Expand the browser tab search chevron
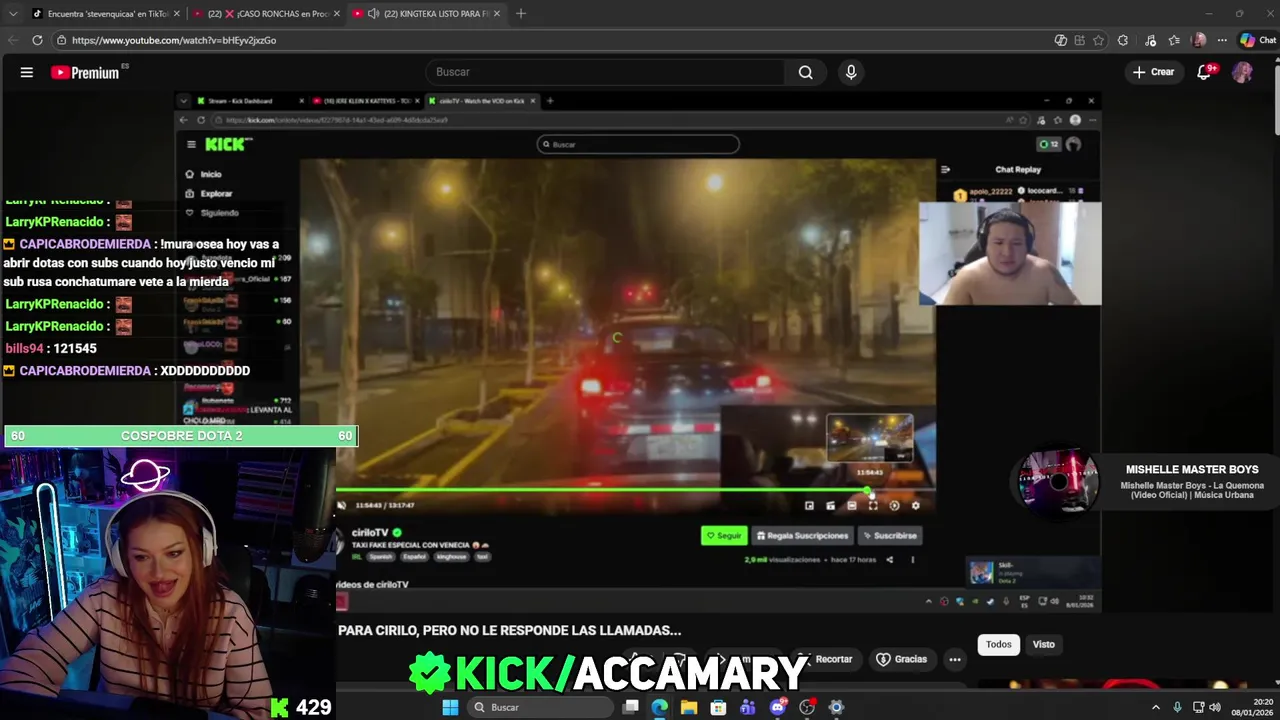This screenshot has height=720, width=1280. [x=12, y=14]
